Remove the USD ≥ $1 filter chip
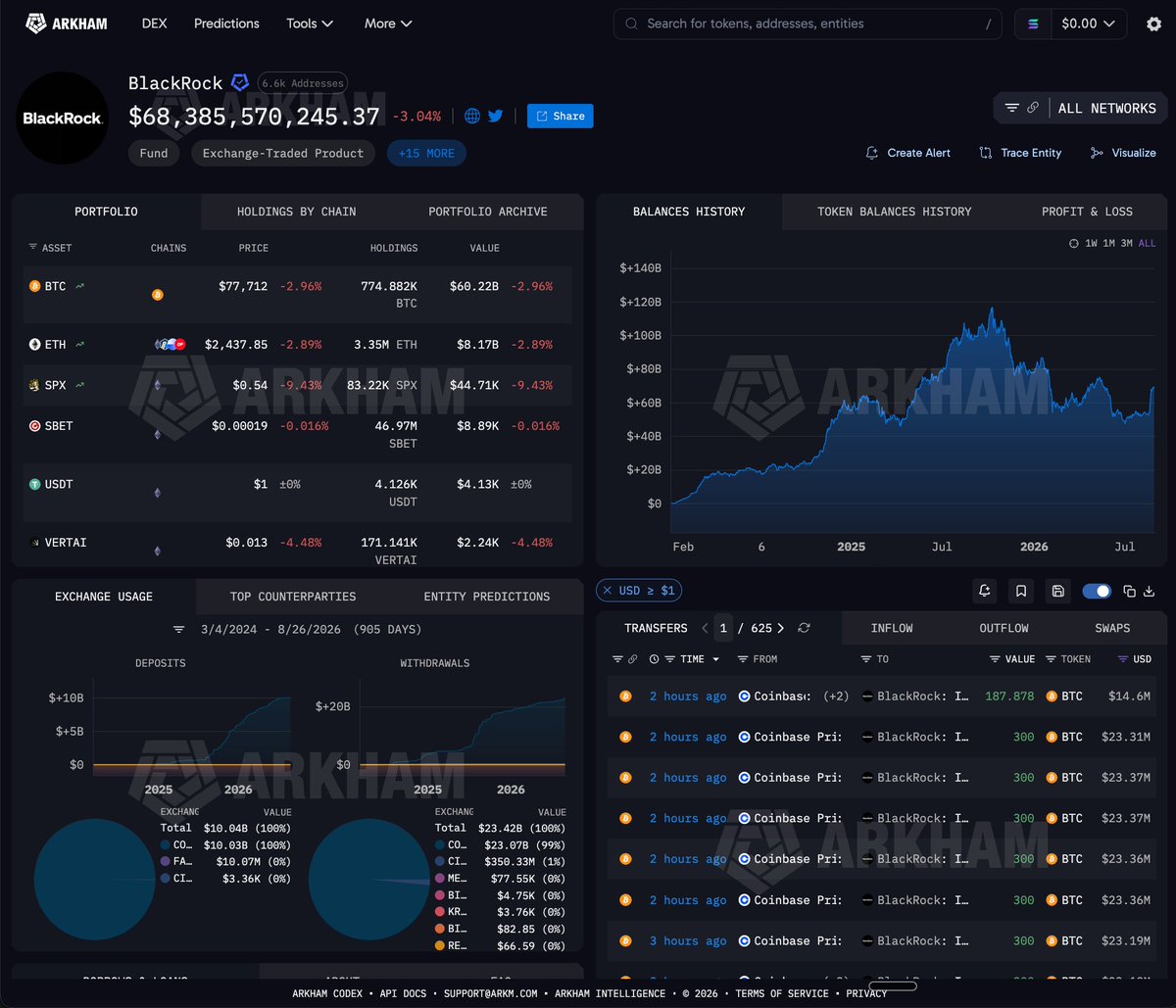The image size is (1176, 1008). click(x=607, y=590)
